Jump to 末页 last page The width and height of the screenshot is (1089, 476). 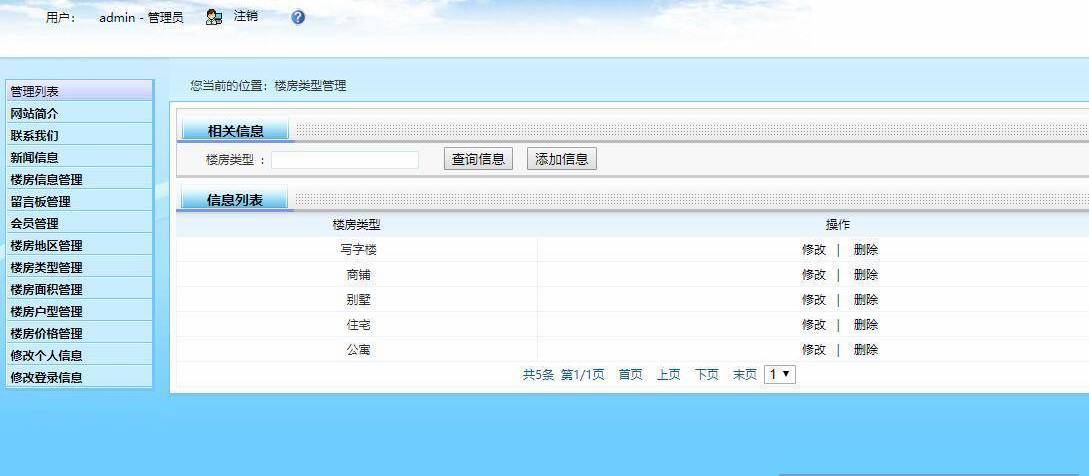(x=745, y=375)
